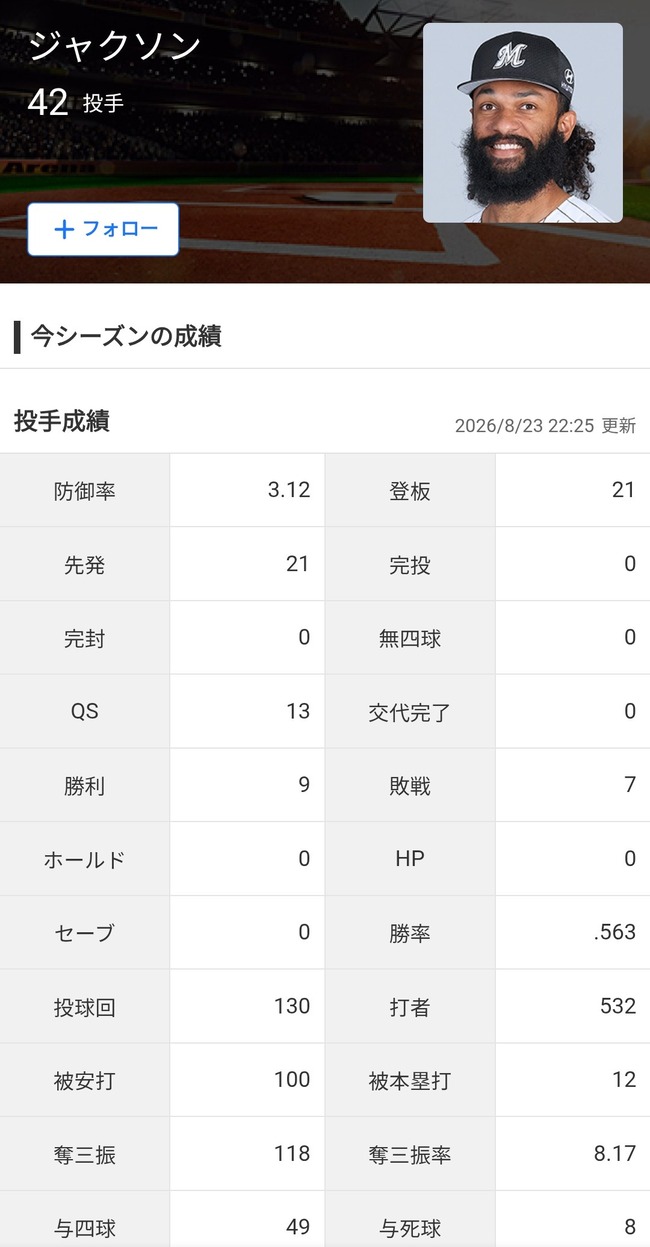The height and width of the screenshot is (1247, 650).
Task: Click the 奪三振 strikeouts value 118
Action: pos(292,1153)
